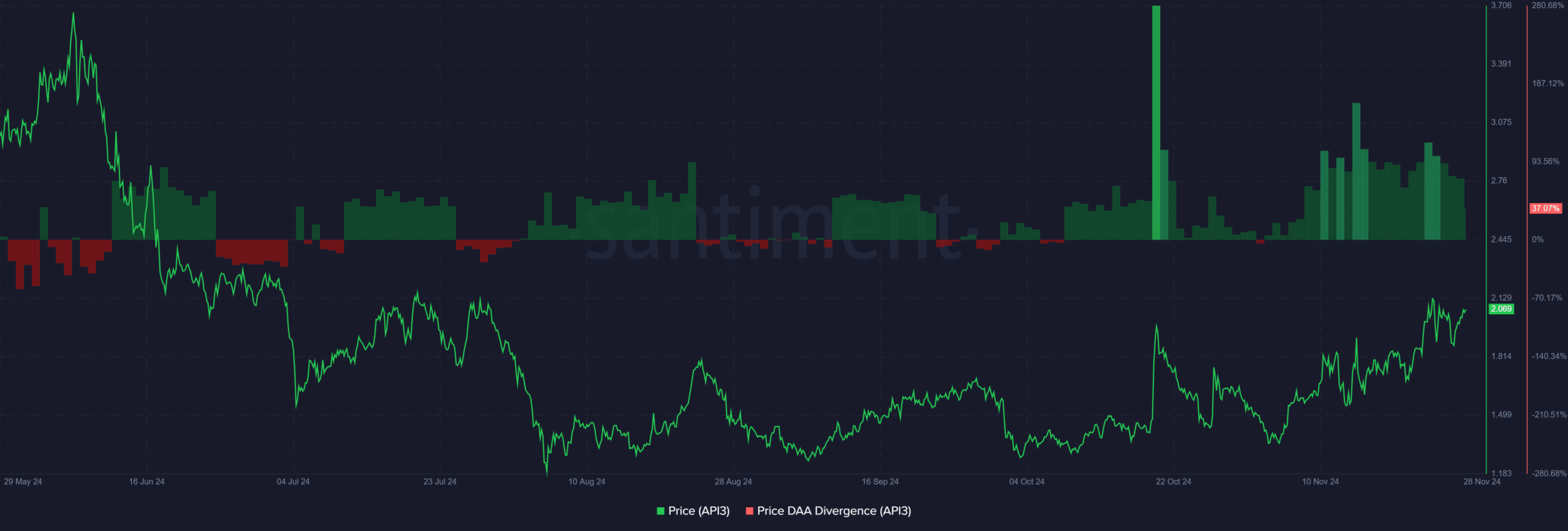Click the red Price DAA Divergence legend swatch
This screenshot has width=1568, height=531.
749,511
